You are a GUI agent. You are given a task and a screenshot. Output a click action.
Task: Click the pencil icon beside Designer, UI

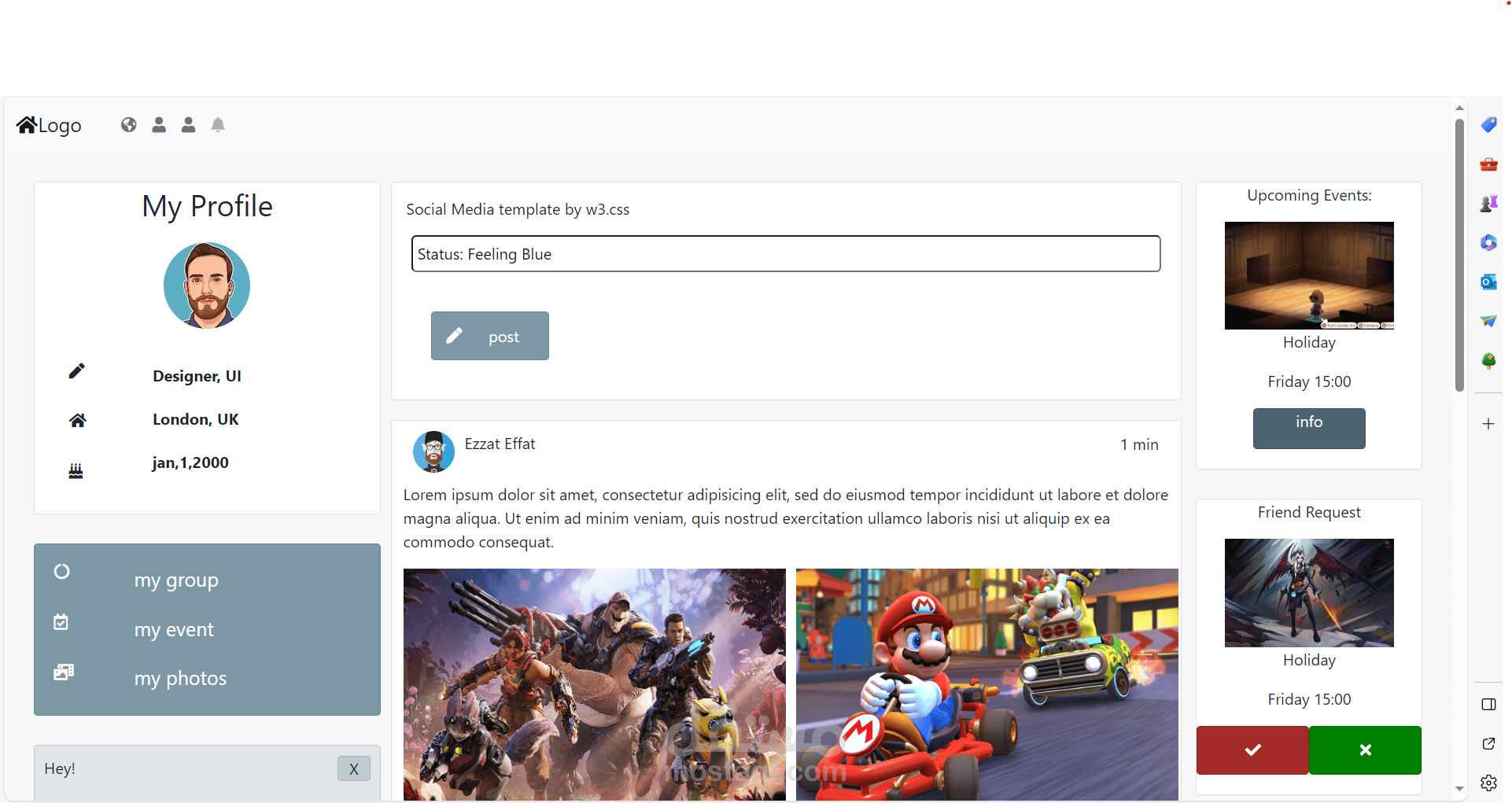(76, 371)
